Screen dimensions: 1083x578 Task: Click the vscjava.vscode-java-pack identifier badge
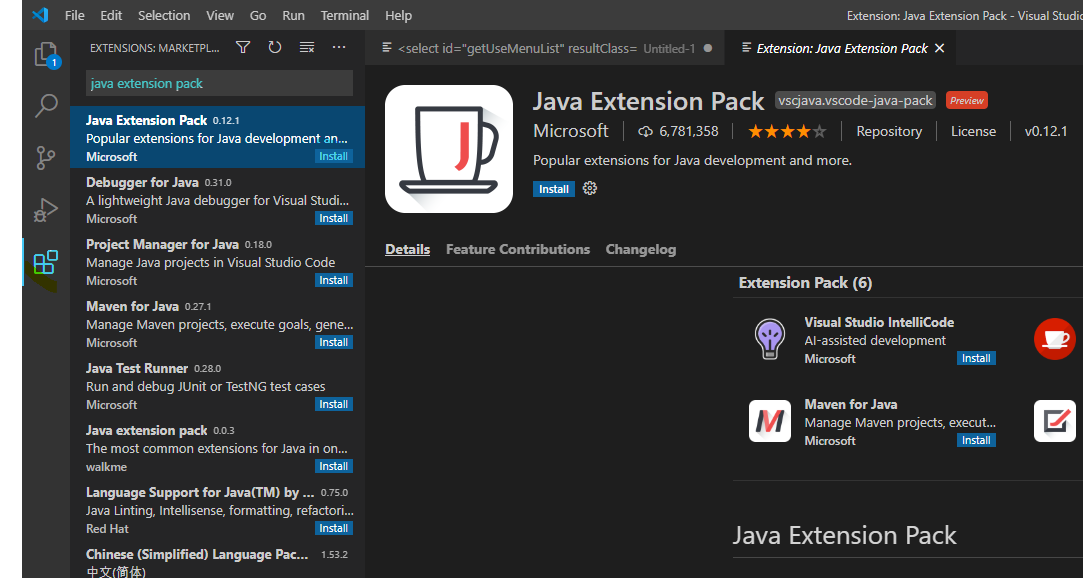856,100
